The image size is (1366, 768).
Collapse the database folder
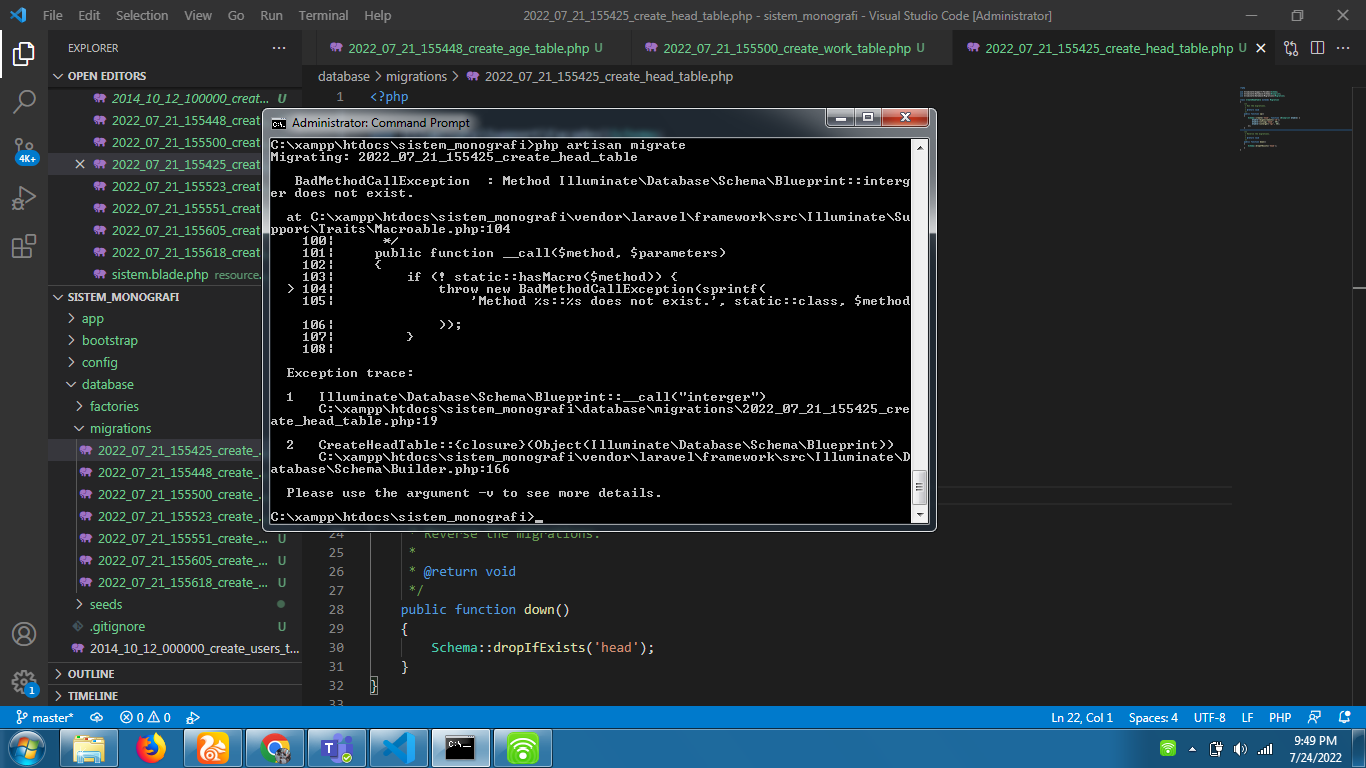point(108,384)
